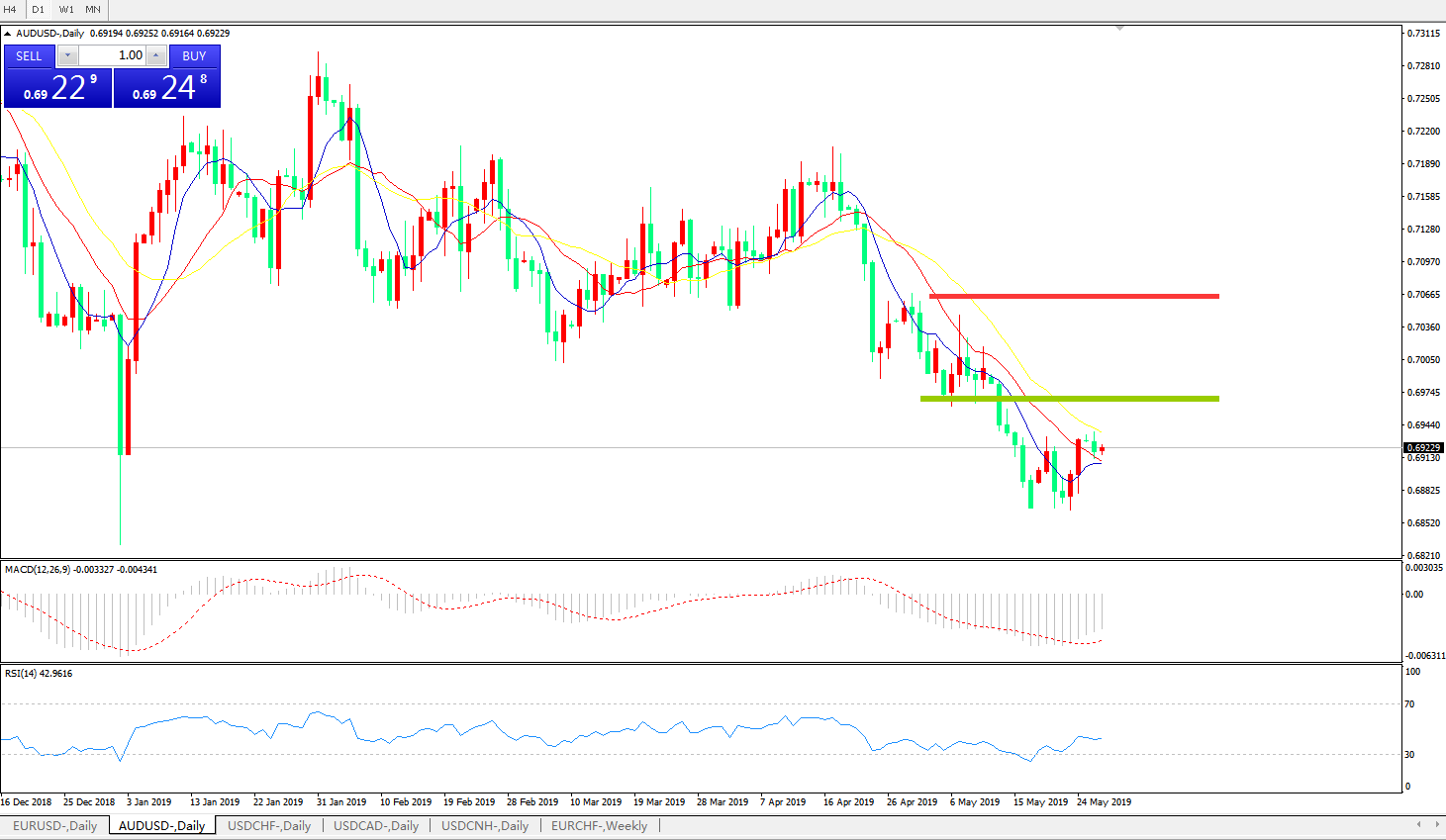The height and width of the screenshot is (840, 1446).
Task: Open the EURCHF-,Weekly chart tab
Action: 599,825
